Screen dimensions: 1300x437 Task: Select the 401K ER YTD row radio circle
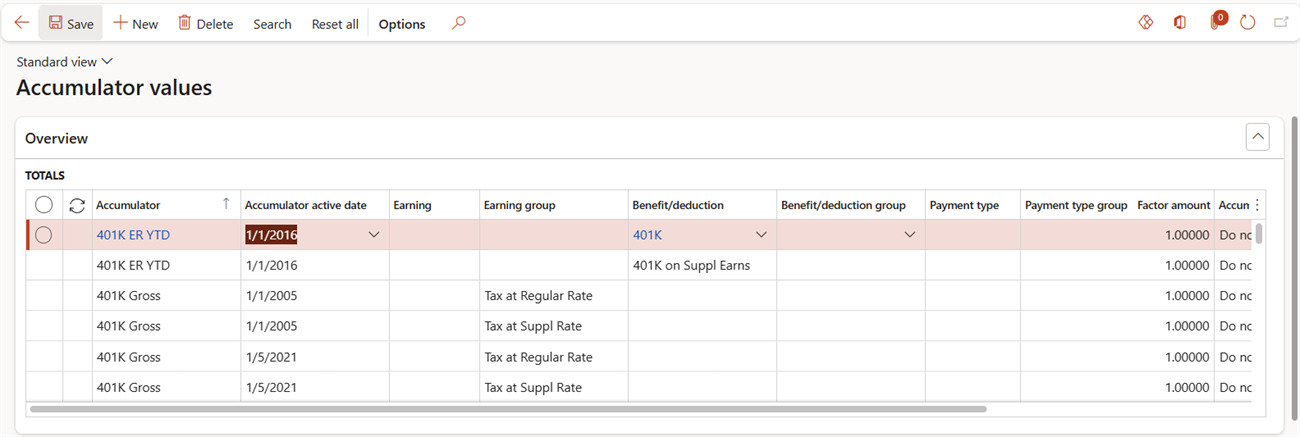tap(44, 235)
